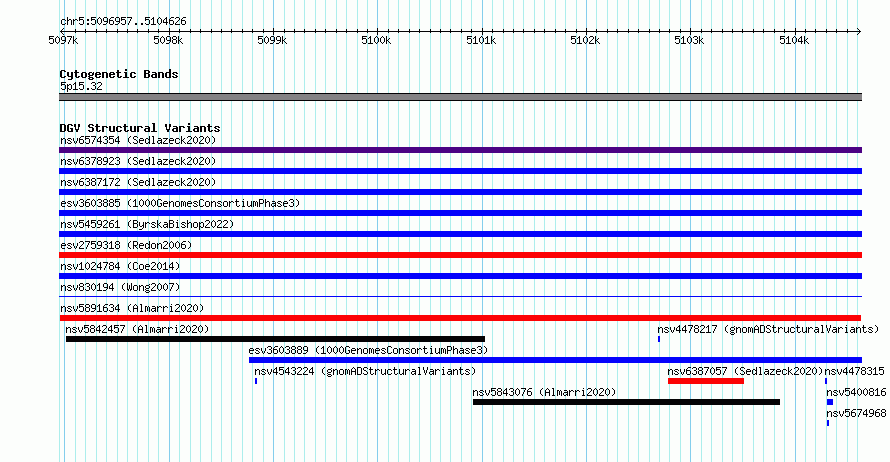
Task: Click the small blue nsv4478315 marker
Action: [x=826, y=381]
